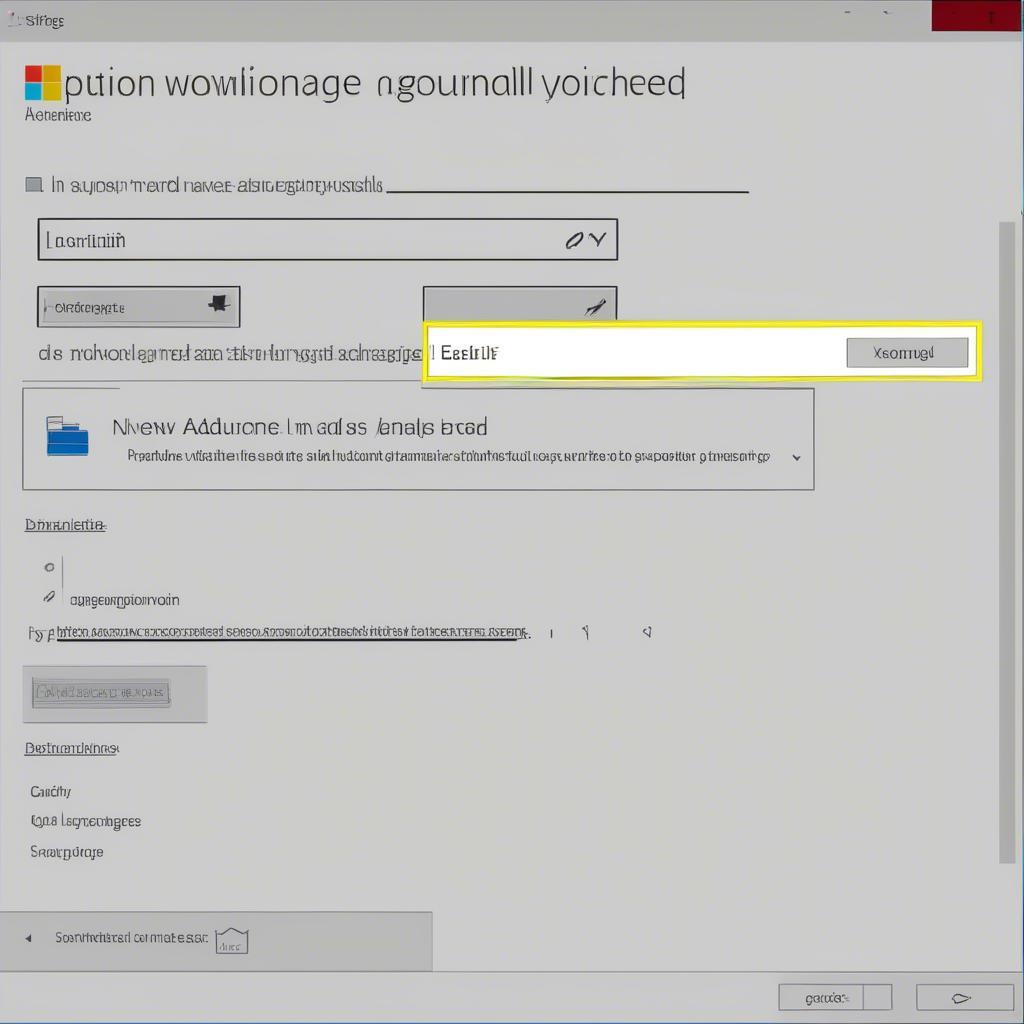Open the Destnandnlnes link
Image resolution: width=1024 pixels, height=1024 pixels.
pyautogui.click(x=72, y=748)
